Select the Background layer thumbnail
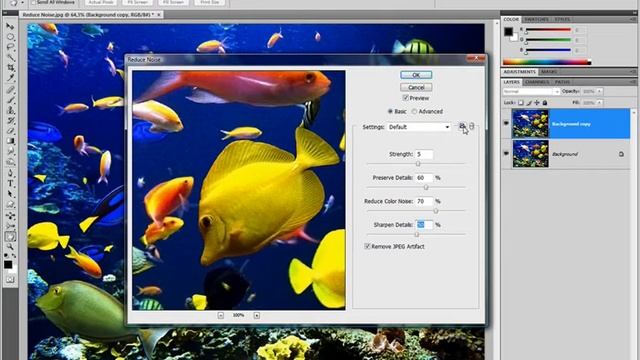Screen dimensions: 640x360 530,153
